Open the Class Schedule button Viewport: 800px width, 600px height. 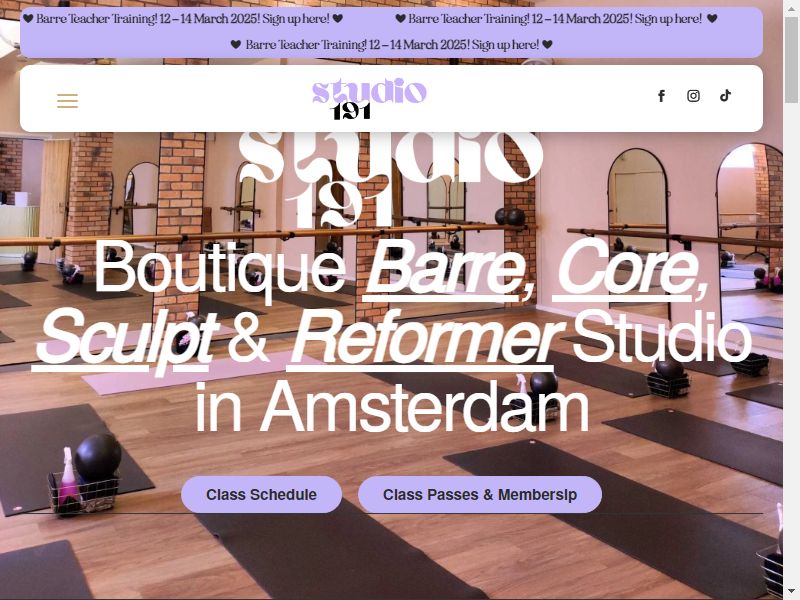261,494
